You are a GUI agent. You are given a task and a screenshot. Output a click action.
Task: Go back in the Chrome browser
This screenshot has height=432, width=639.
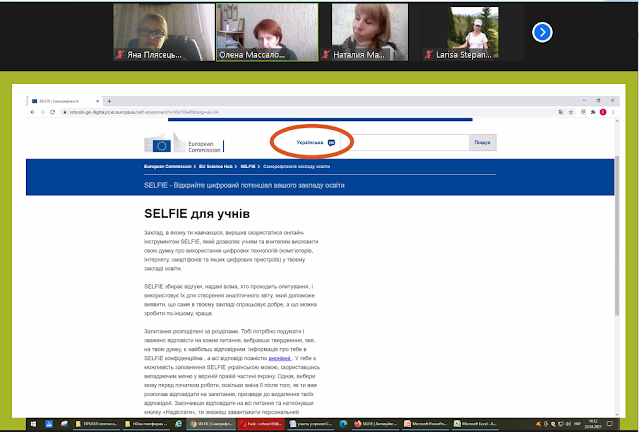(x=33, y=112)
